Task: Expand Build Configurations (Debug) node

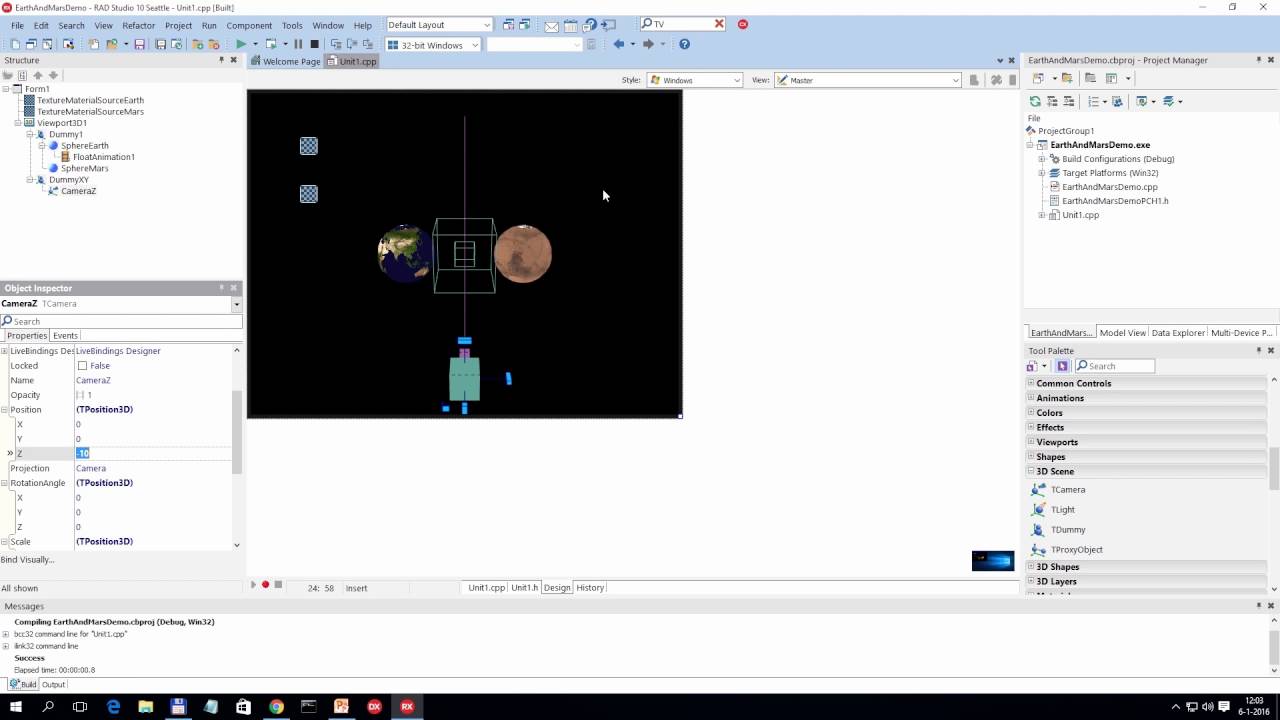Action: [x=1041, y=159]
